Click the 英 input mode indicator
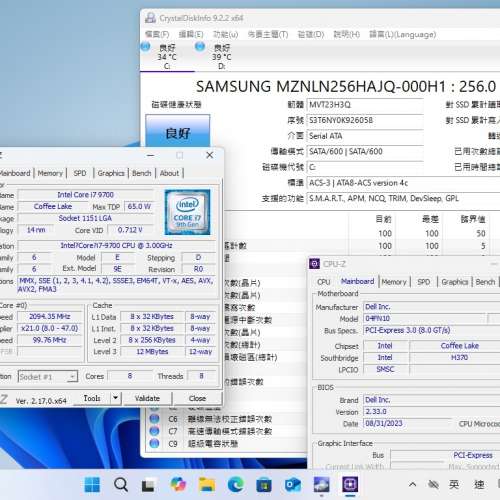 454,484
